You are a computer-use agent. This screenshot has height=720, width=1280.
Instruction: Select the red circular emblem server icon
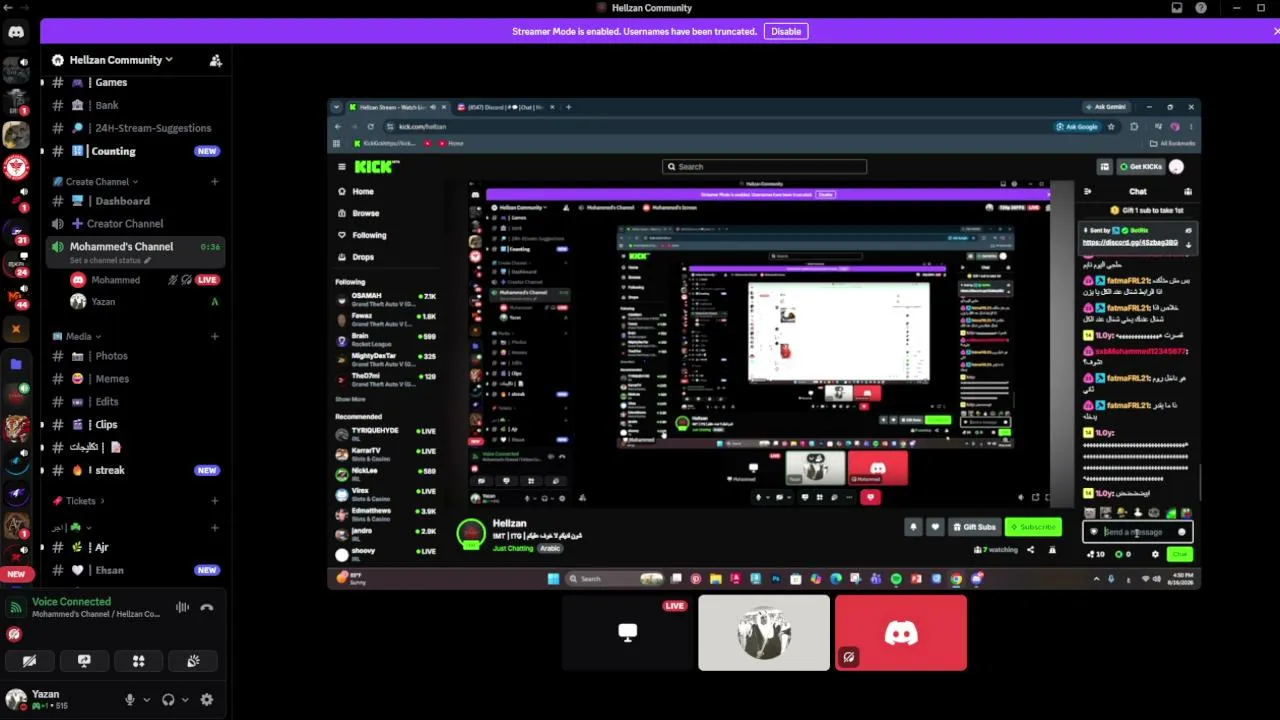tap(16, 166)
